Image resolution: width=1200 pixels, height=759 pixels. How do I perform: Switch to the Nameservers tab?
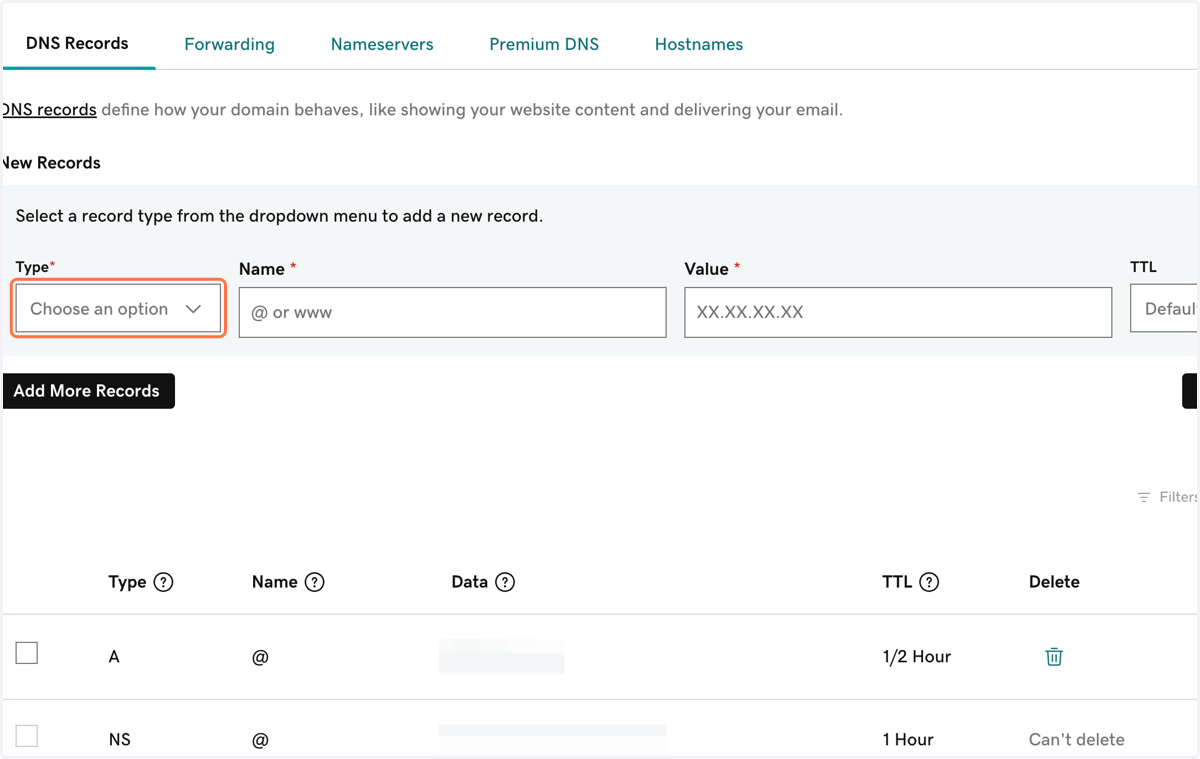point(382,44)
